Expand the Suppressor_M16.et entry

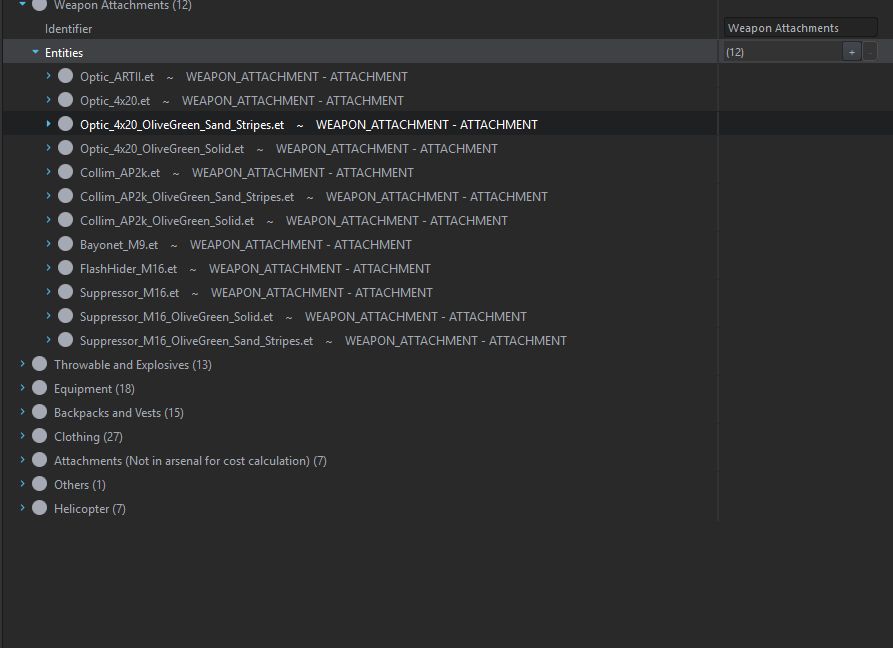(x=48, y=292)
